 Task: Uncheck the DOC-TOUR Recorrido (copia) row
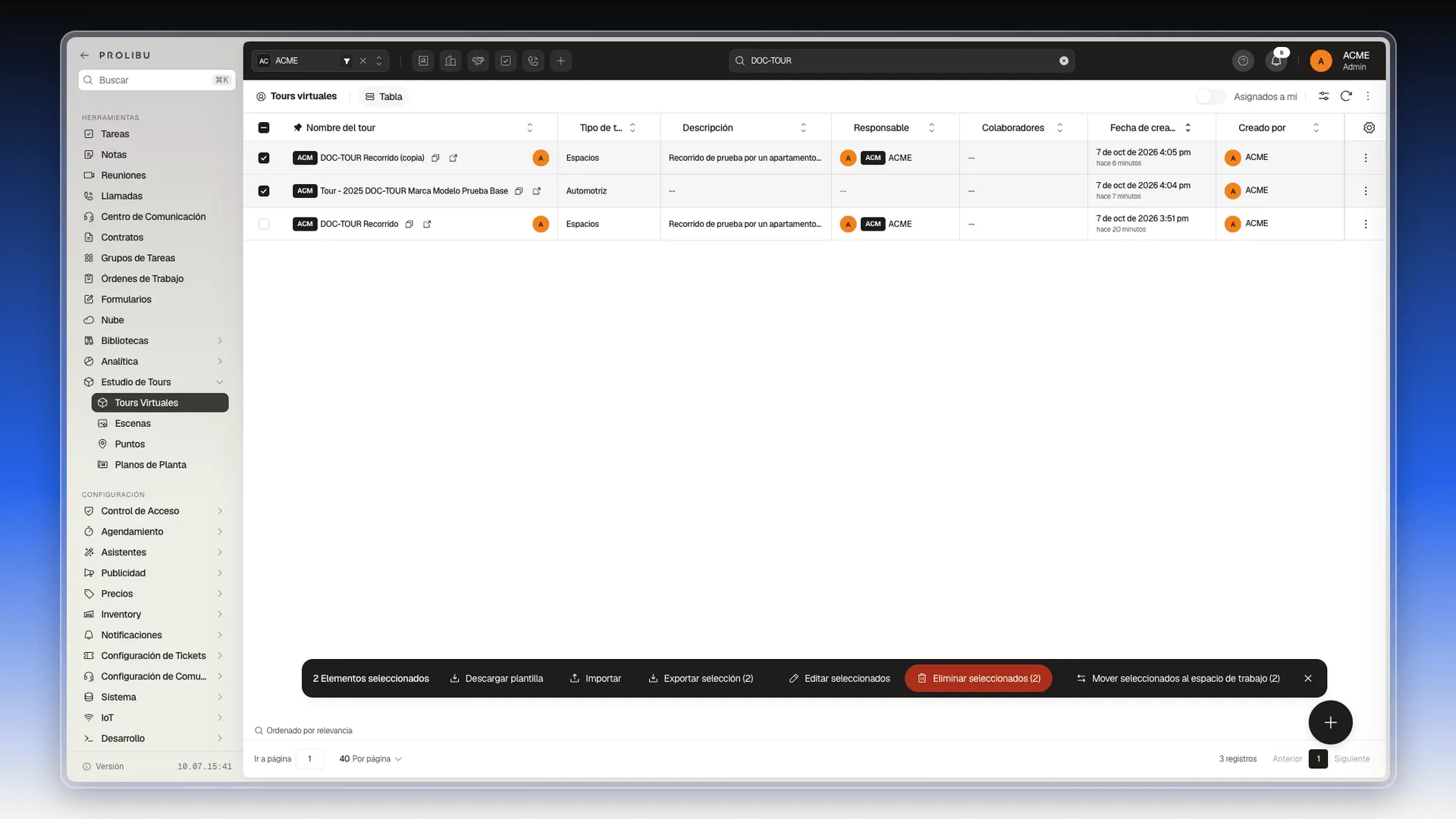coord(264,158)
